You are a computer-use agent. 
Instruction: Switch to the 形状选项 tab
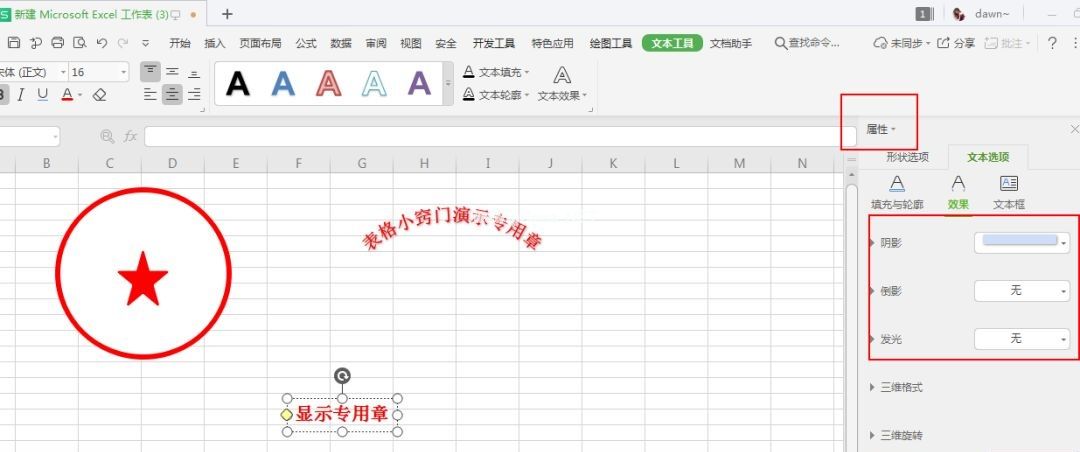pyautogui.click(x=907, y=157)
